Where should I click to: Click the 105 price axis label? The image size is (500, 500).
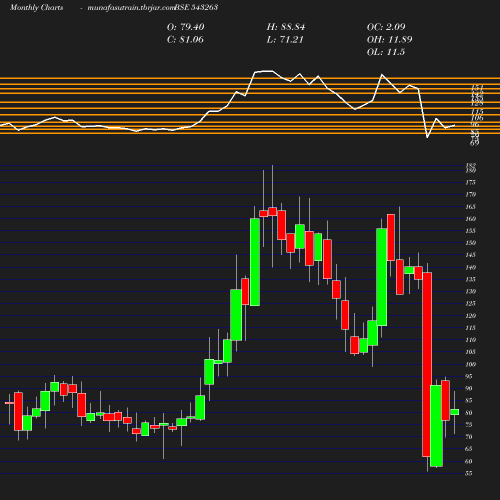point(471,352)
